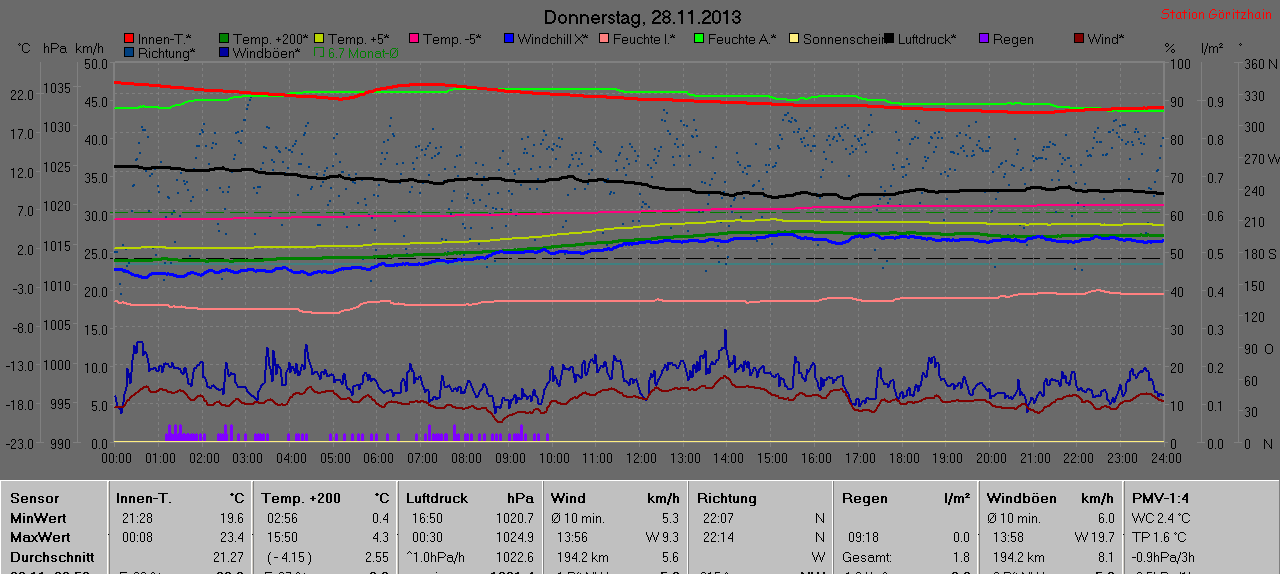Click the navy Windböen legend swatch
This screenshot has height=574, width=1280.
pos(225,52)
